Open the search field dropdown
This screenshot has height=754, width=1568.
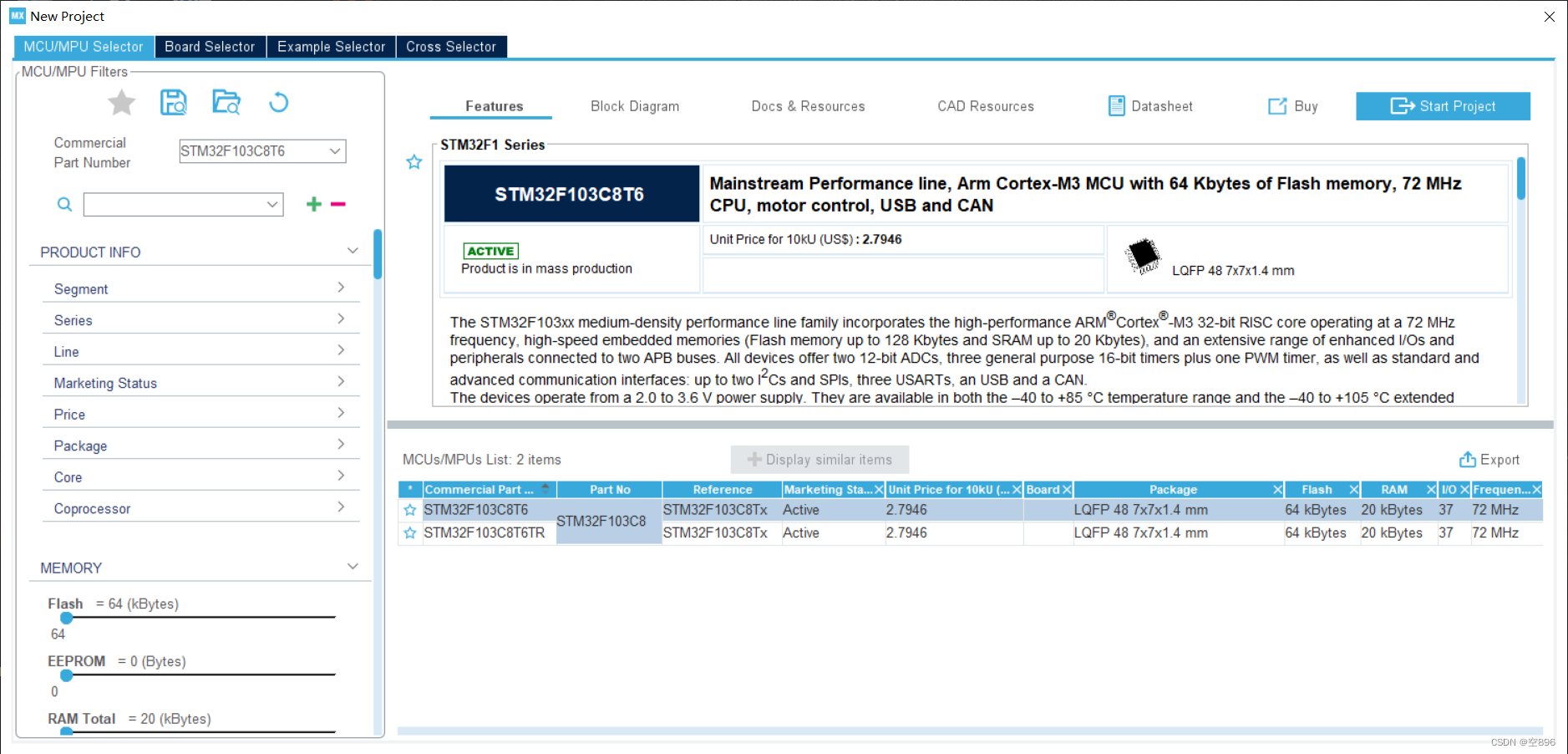tap(272, 205)
